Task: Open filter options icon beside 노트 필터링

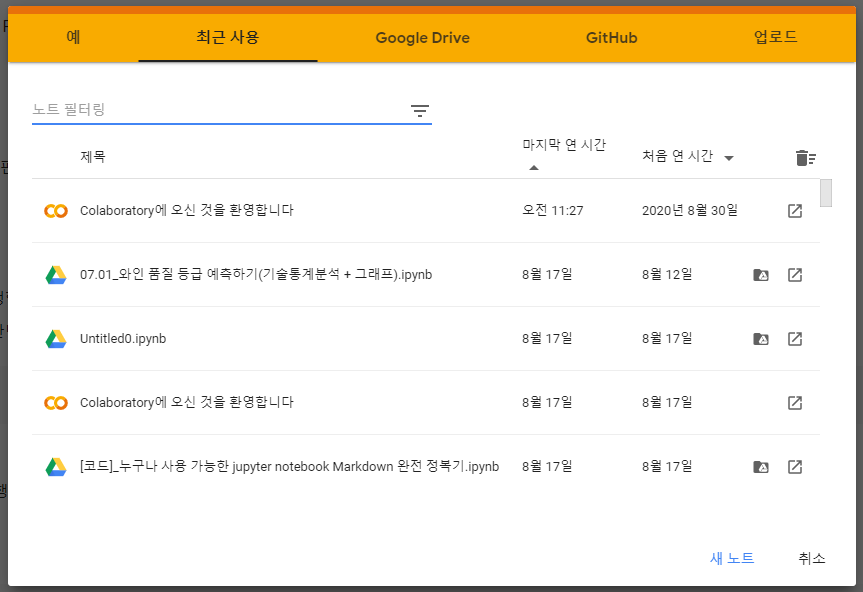Action: click(x=420, y=111)
